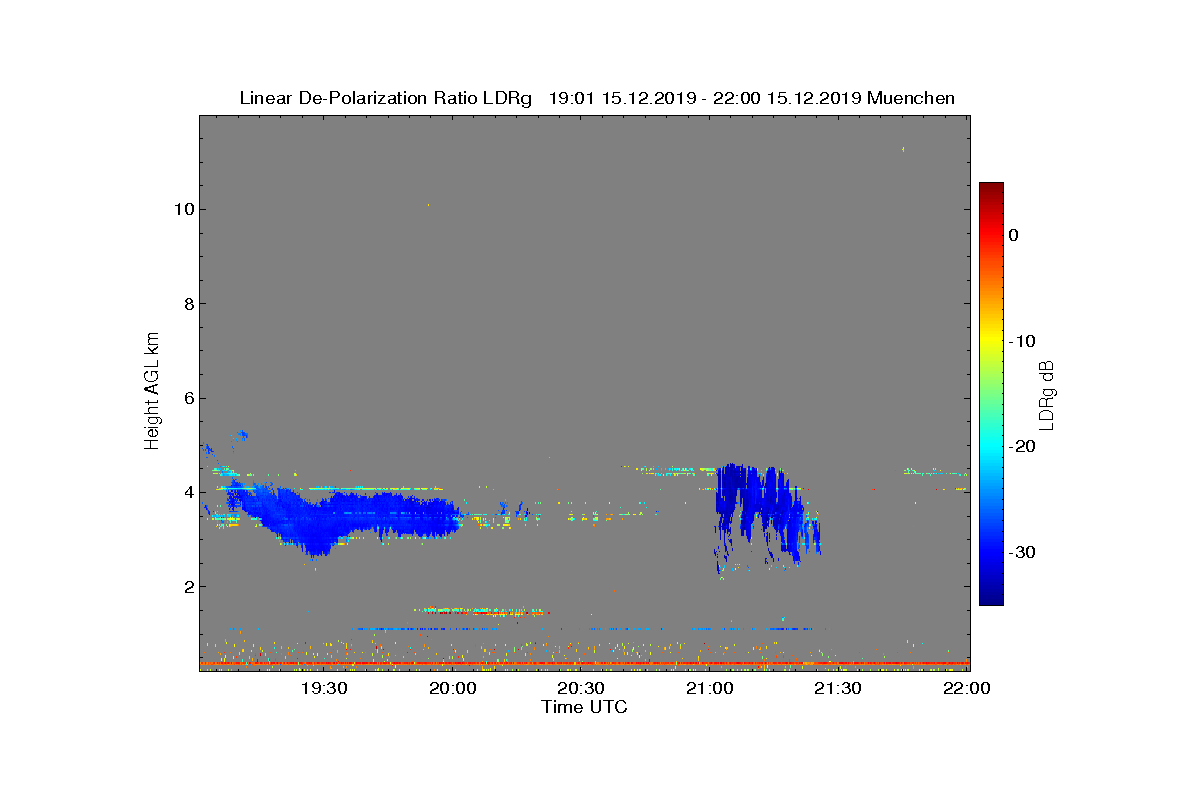1200x800 pixels.
Task: Click the colorbar label '-20'
Action: (1021, 447)
